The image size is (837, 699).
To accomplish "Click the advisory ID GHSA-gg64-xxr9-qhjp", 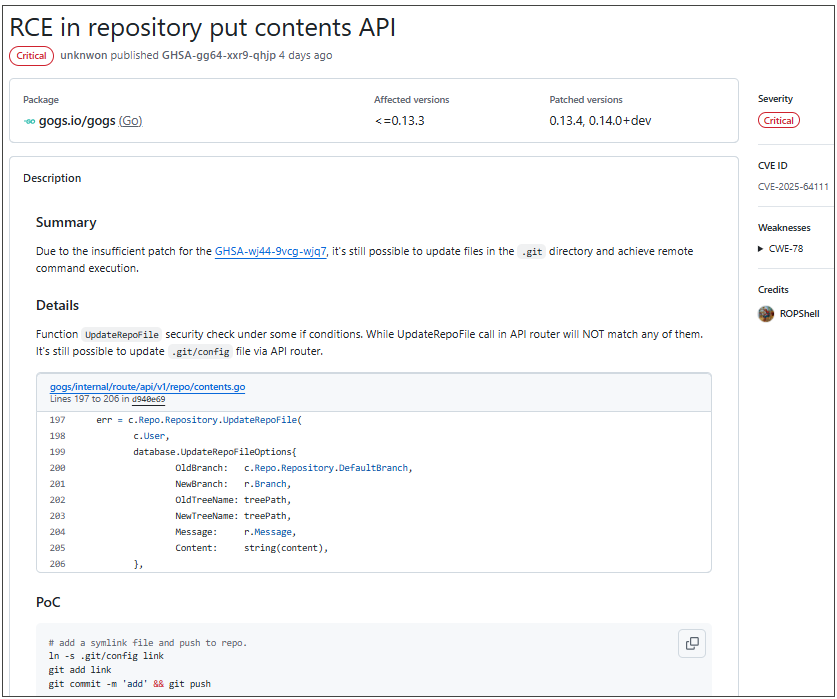I will (218, 56).
